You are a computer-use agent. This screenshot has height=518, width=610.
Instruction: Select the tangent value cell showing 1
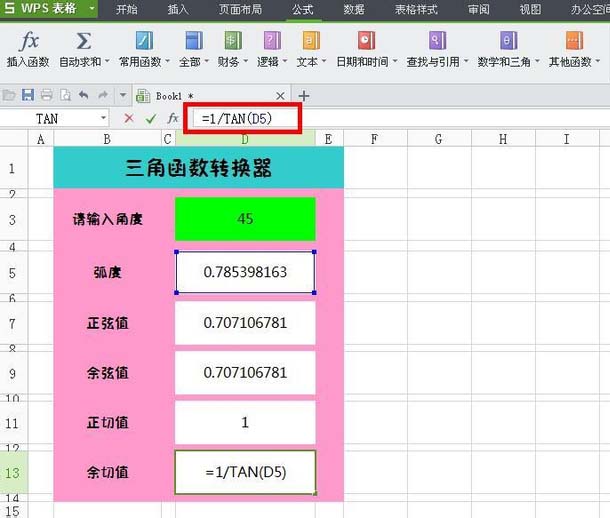pyautogui.click(x=245, y=423)
